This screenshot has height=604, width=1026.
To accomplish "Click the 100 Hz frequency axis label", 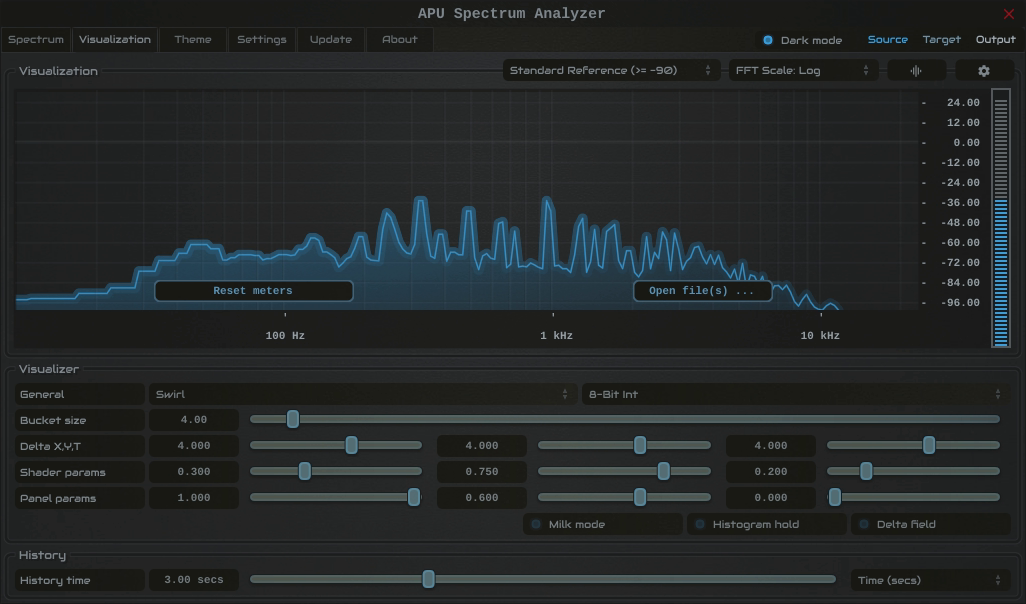I will point(285,336).
